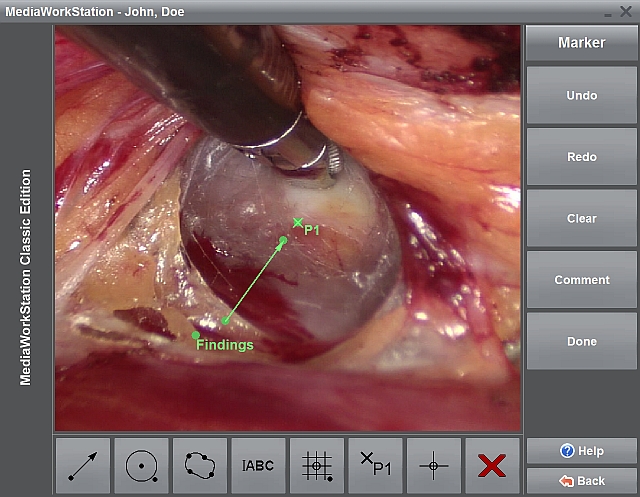Open Help
640x497 pixels.
pos(582,451)
